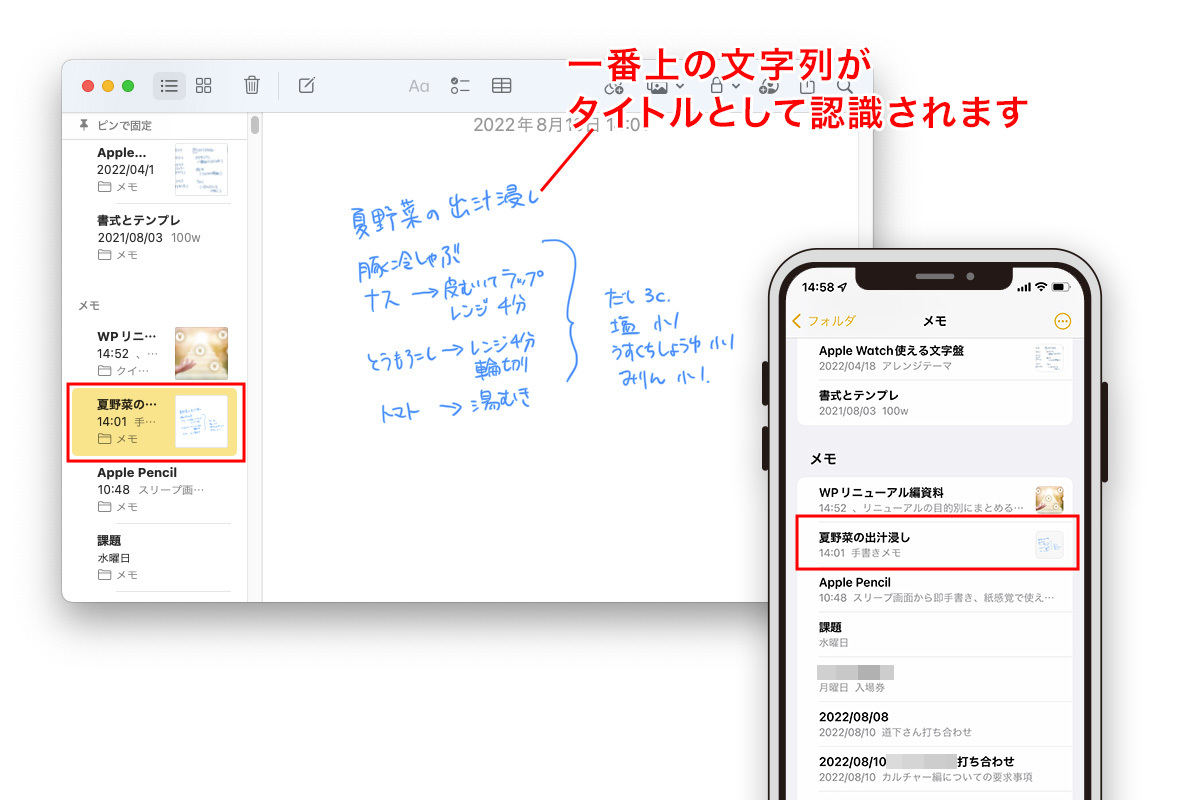Click the Mac note list scrollbar

pyautogui.click(x=255, y=126)
